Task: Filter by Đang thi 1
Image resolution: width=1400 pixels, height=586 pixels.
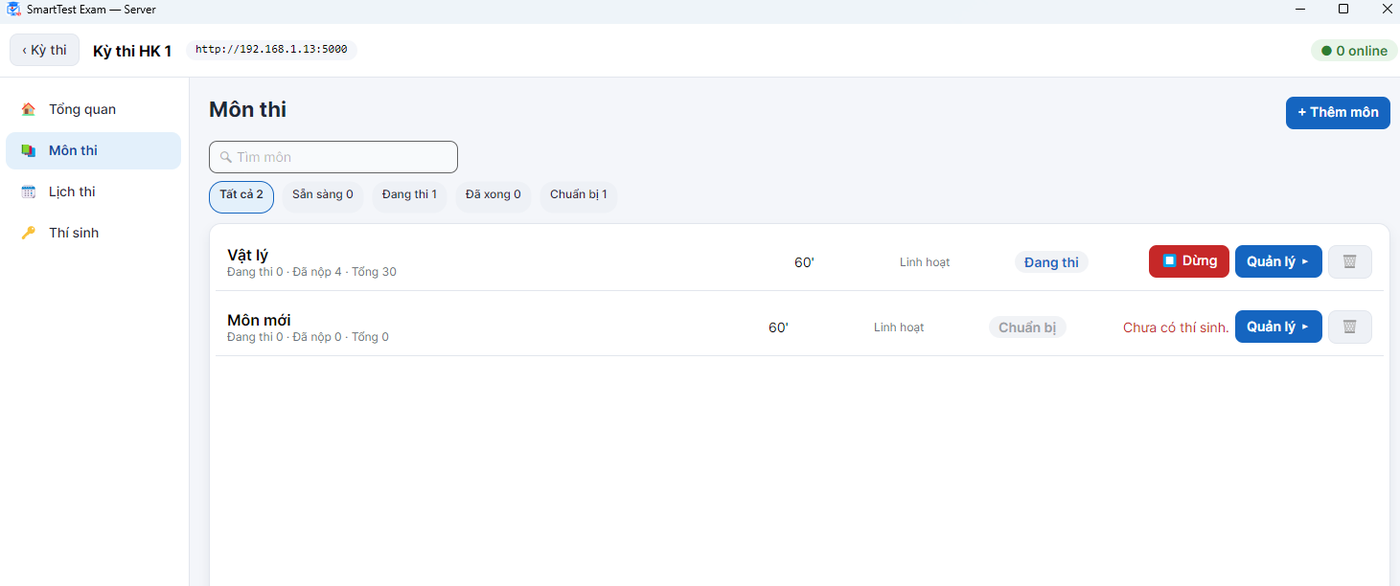Action: click(409, 195)
